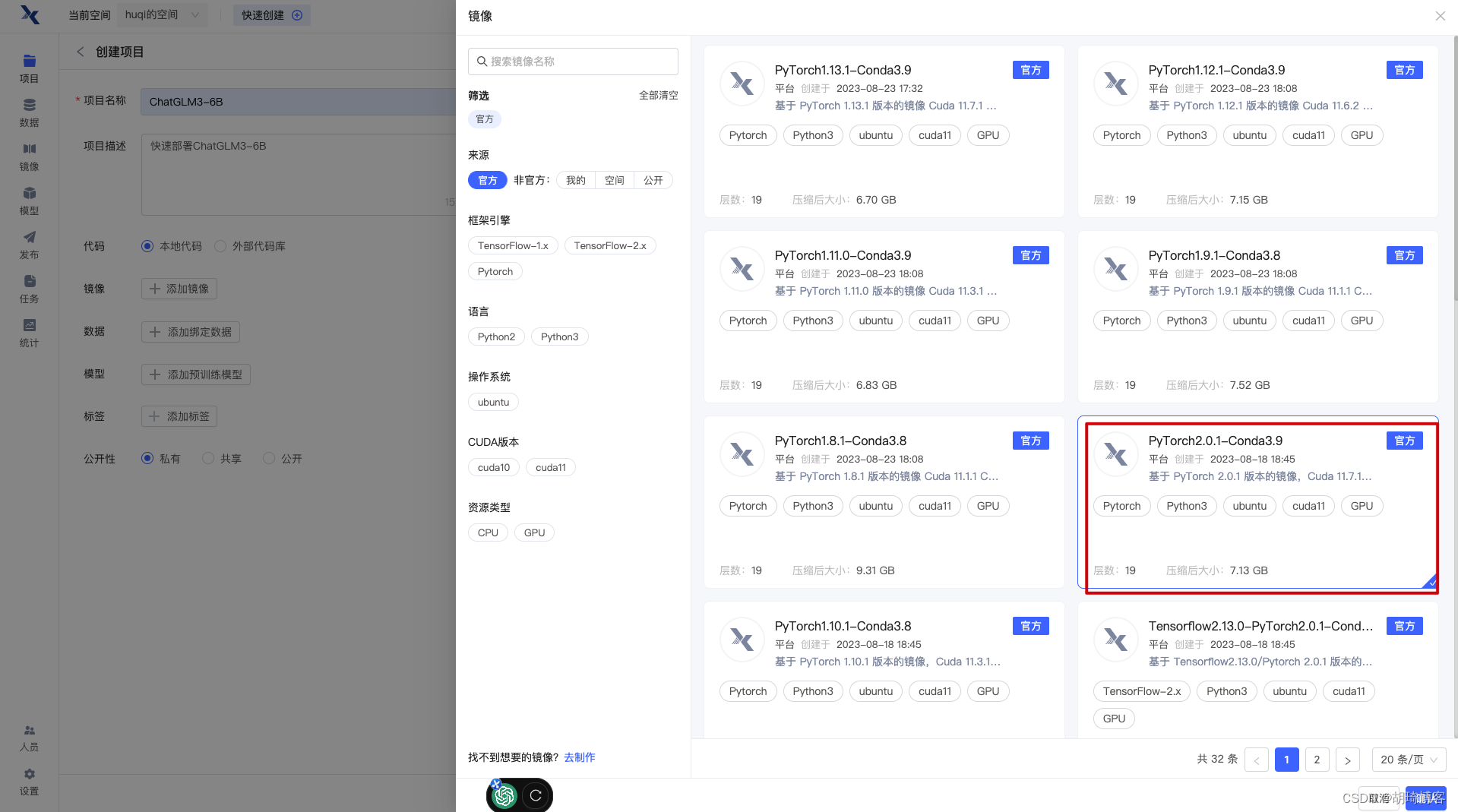Toggle the 我的 source filter
Viewport: 1458px width, 812px height.
coord(575,180)
